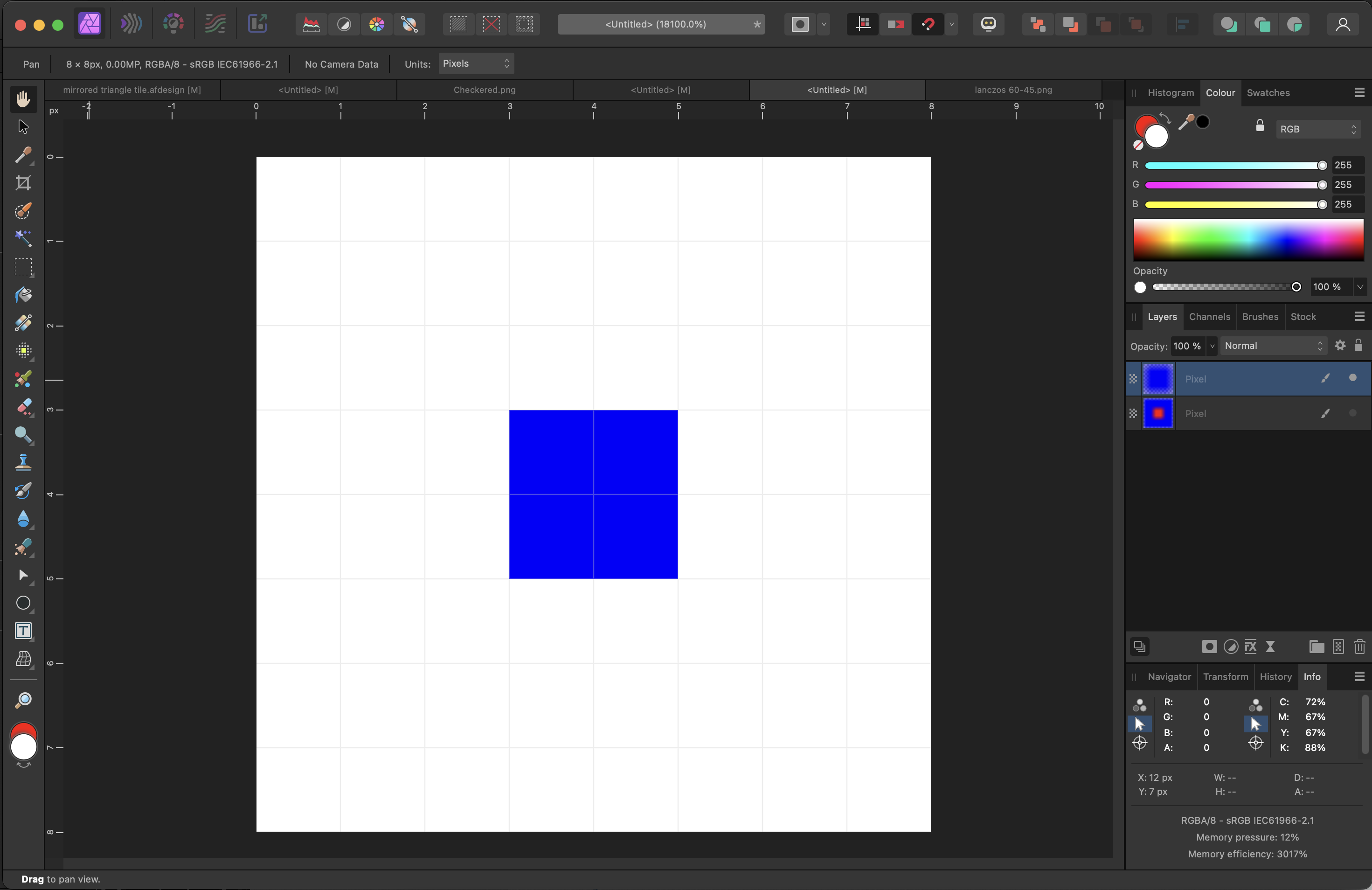Screen dimensions: 1372x890
Task: Toggle visibility of the top Pixel layer
Action: click(1352, 378)
